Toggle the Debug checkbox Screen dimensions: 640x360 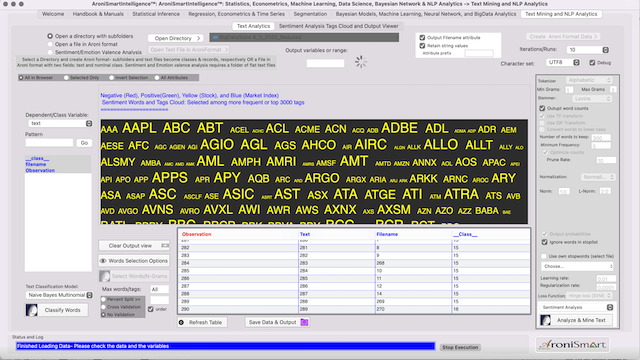pos(592,62)
